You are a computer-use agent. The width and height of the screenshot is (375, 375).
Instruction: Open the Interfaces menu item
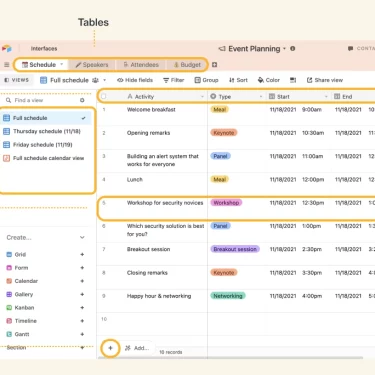[x=44, y=49]
